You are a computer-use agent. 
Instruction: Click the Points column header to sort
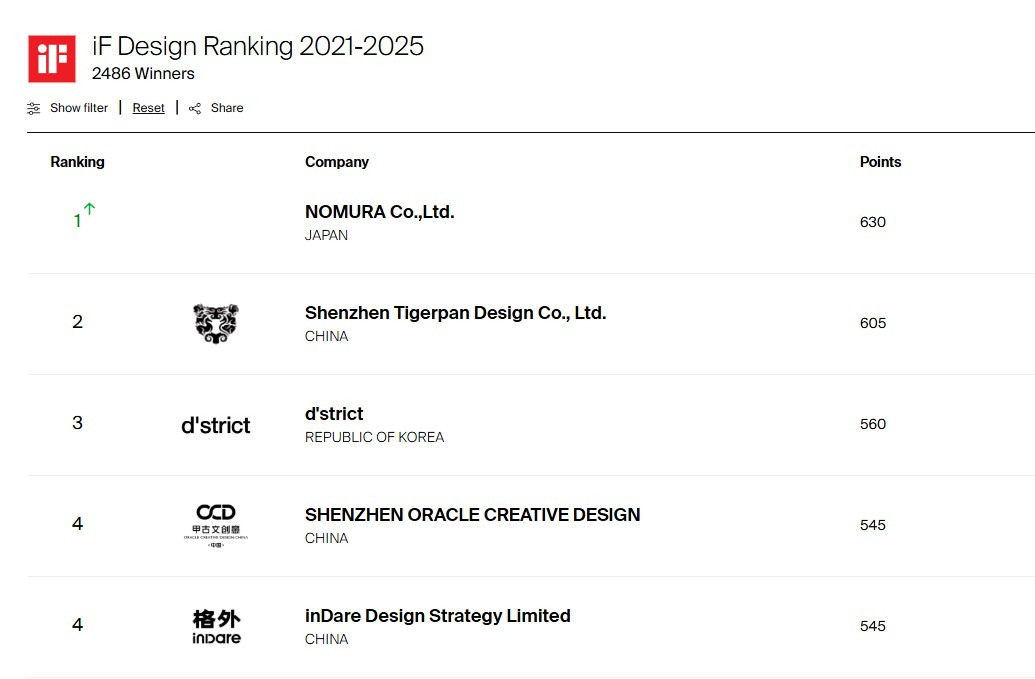click(880, 161)
